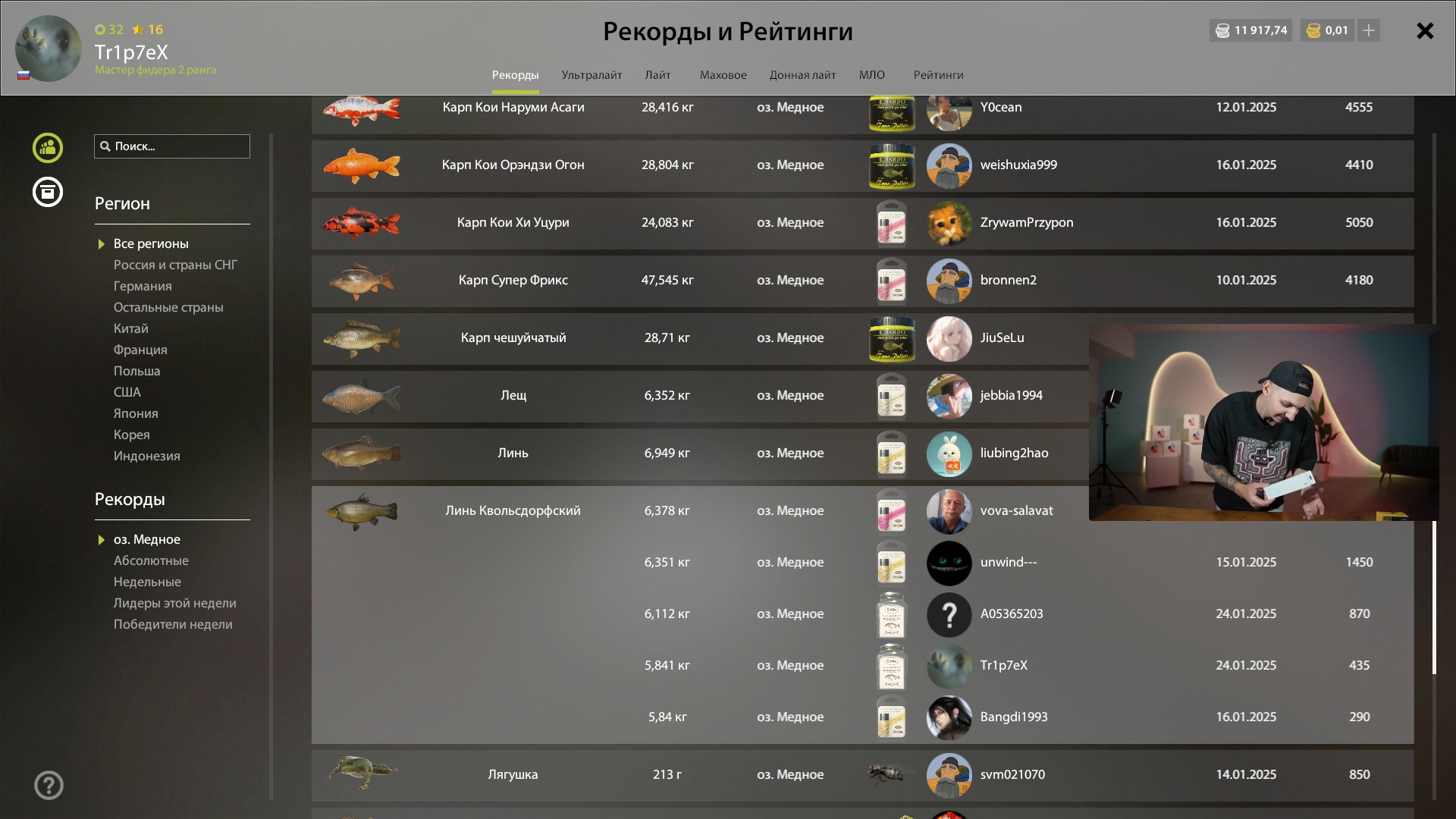Viewport: 1456px width, 819px height.
Task: Open weishuxia999 player avatar
Action: tap(949, 165)
